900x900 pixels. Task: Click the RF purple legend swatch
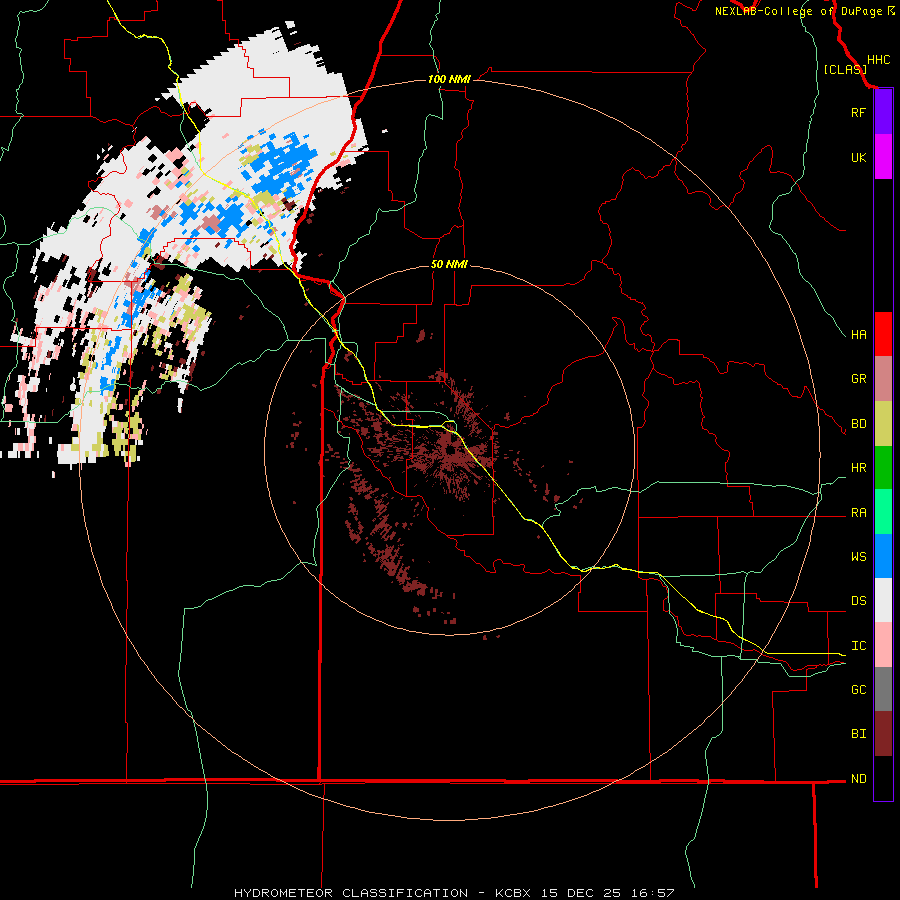883,112
